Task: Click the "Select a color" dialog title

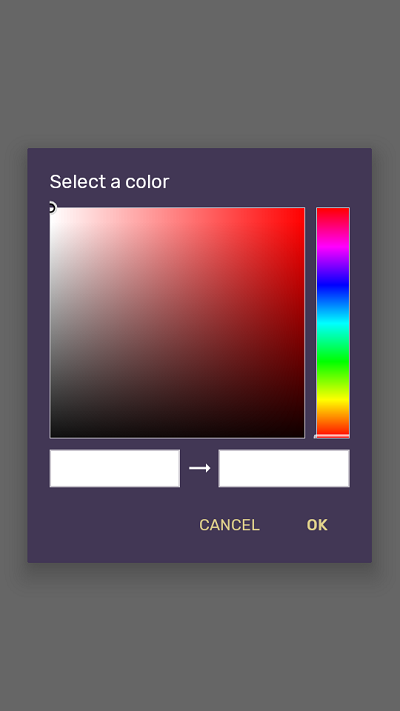Action: (x=109, y=181)
